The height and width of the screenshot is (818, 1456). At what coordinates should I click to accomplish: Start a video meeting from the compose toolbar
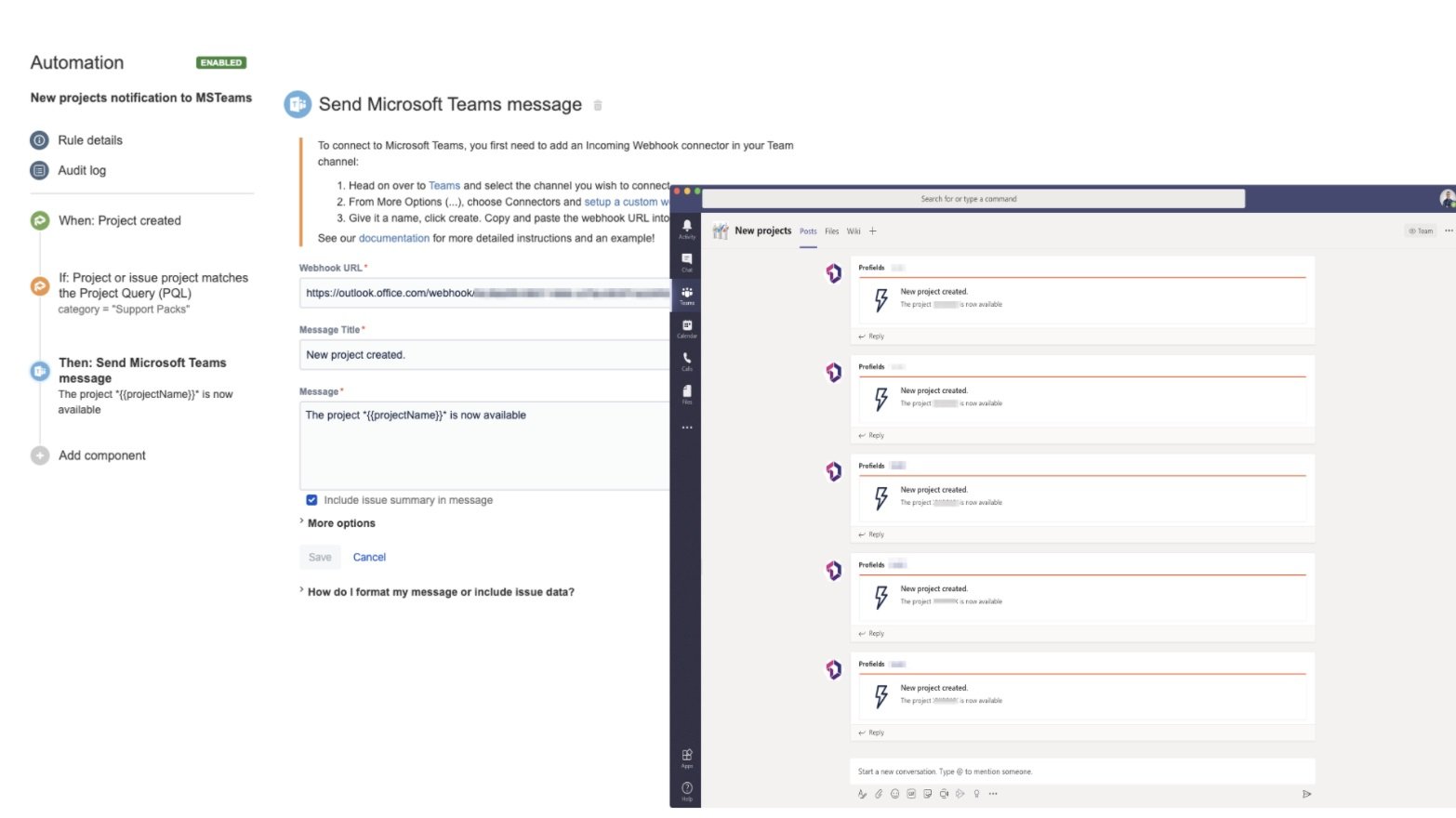(943, 794)
